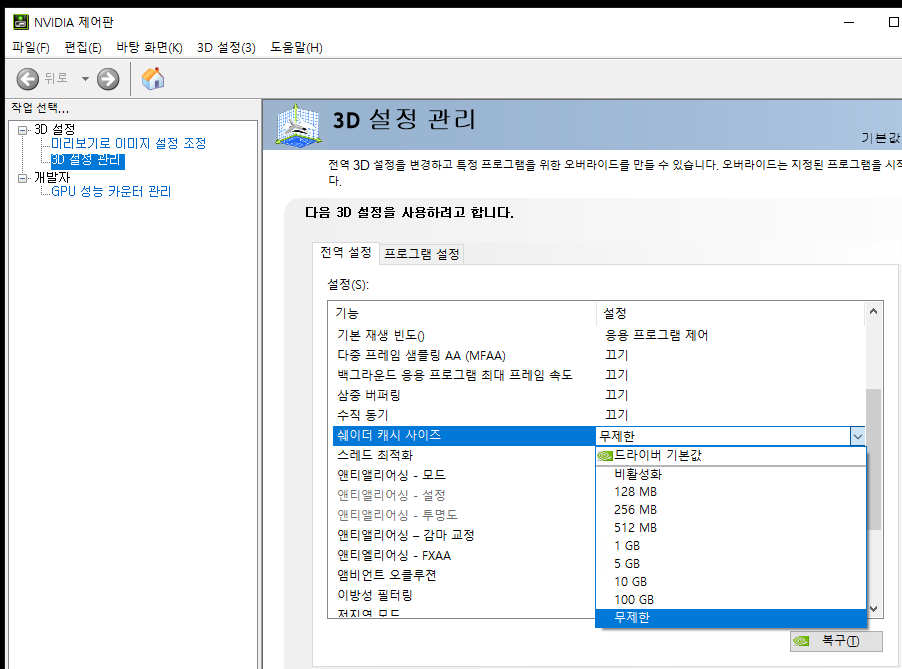This screenshot has width=902, height=669.
Task: Choose 512 MB cache size option
Action: coord(731,527)
